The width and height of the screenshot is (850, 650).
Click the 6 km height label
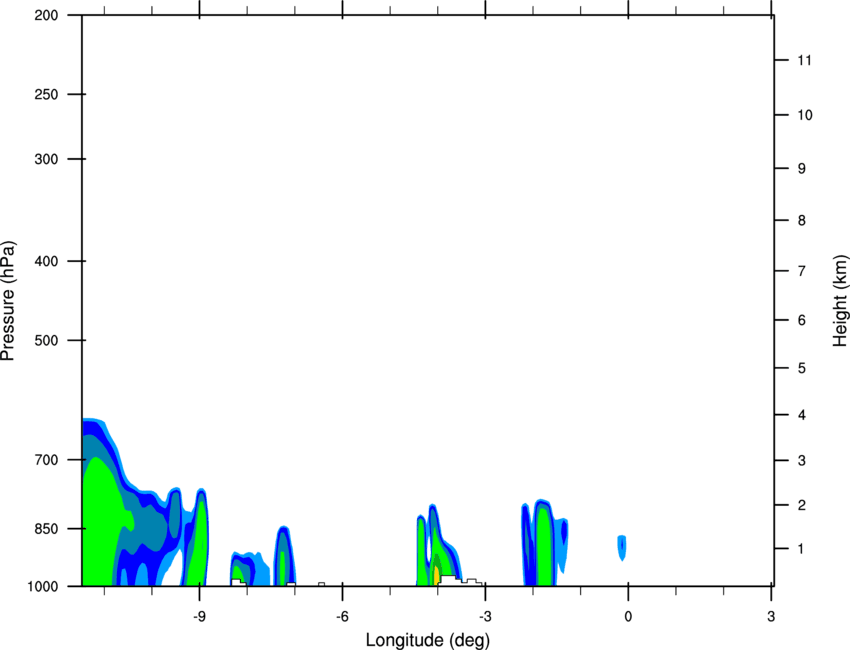802,320
